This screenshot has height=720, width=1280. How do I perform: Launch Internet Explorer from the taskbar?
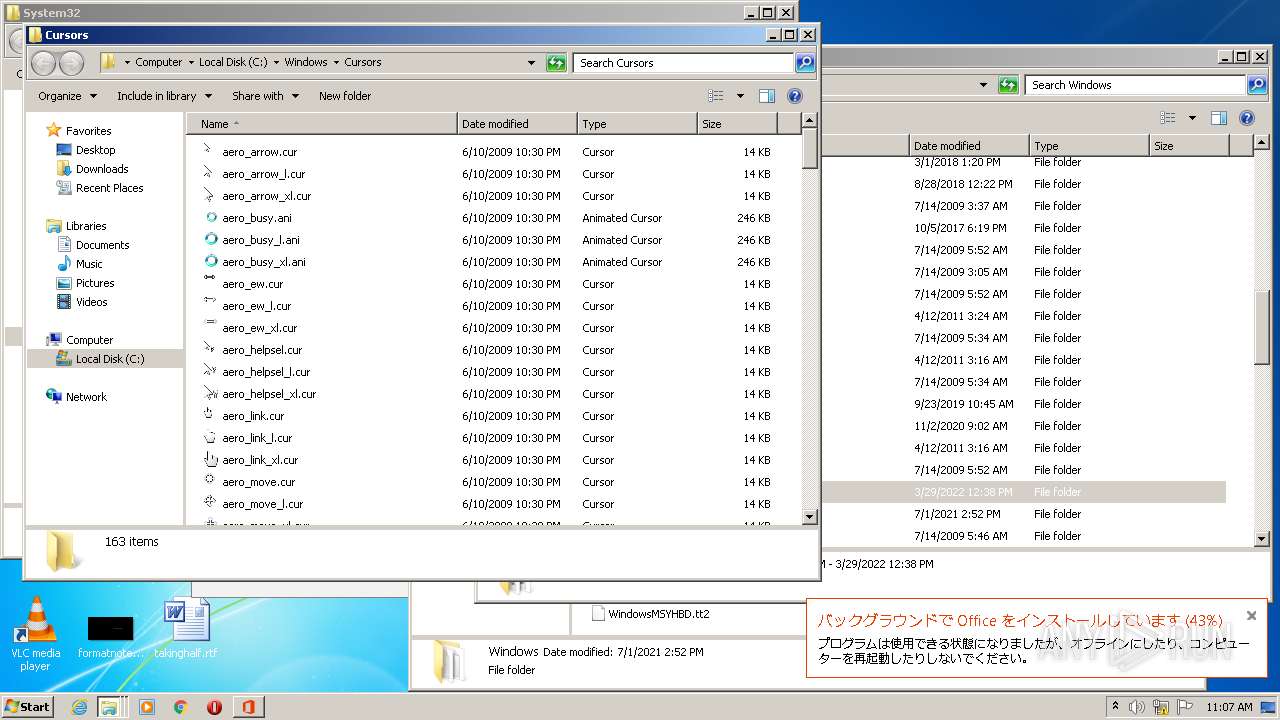click(79, 707)
